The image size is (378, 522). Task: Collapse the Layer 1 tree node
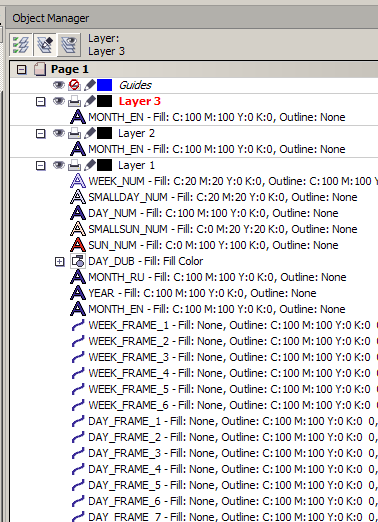(40, 166)
